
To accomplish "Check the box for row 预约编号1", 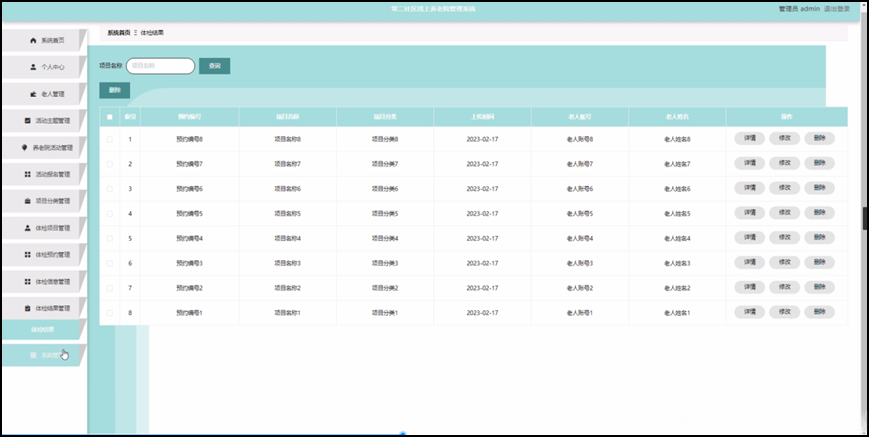I will 110,313.
